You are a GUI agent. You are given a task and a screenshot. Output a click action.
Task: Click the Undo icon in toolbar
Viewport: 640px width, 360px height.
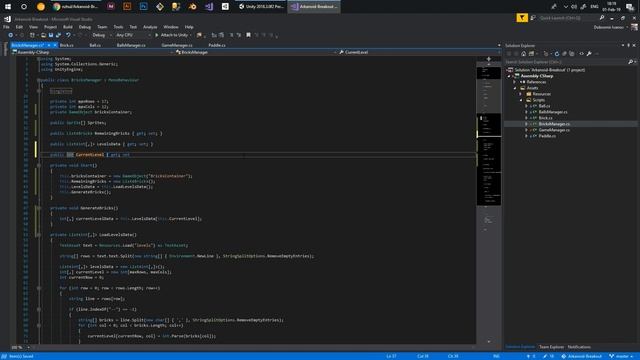coord(68,36)
